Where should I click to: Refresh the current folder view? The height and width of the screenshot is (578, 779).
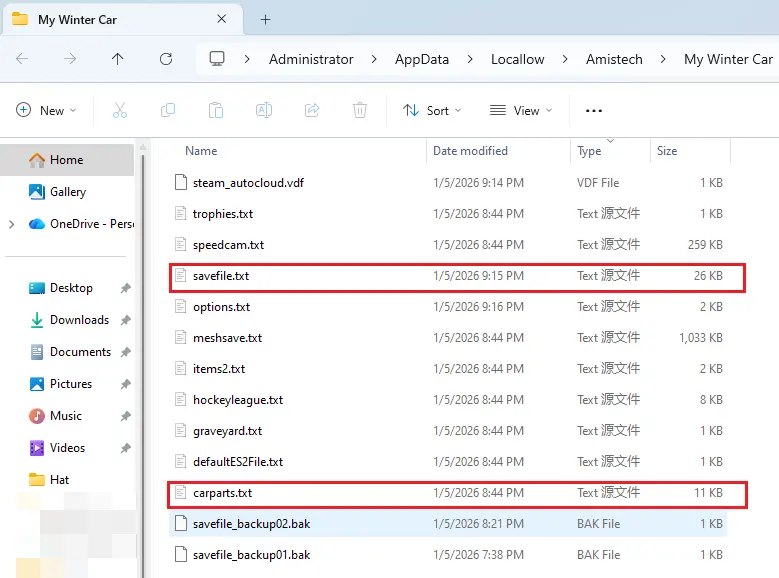click(166, 59)
